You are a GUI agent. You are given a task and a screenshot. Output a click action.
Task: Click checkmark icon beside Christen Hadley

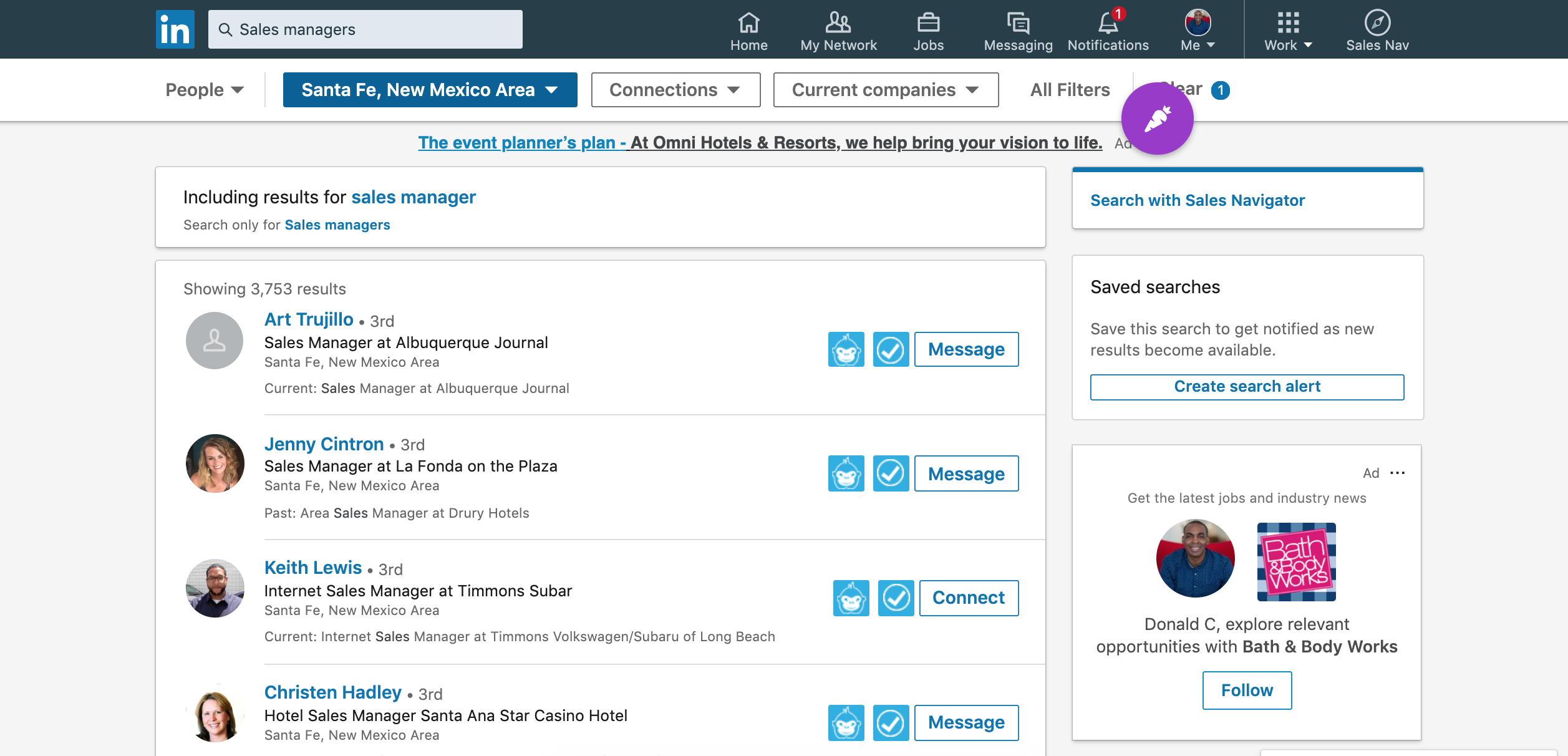coord(891,723)
